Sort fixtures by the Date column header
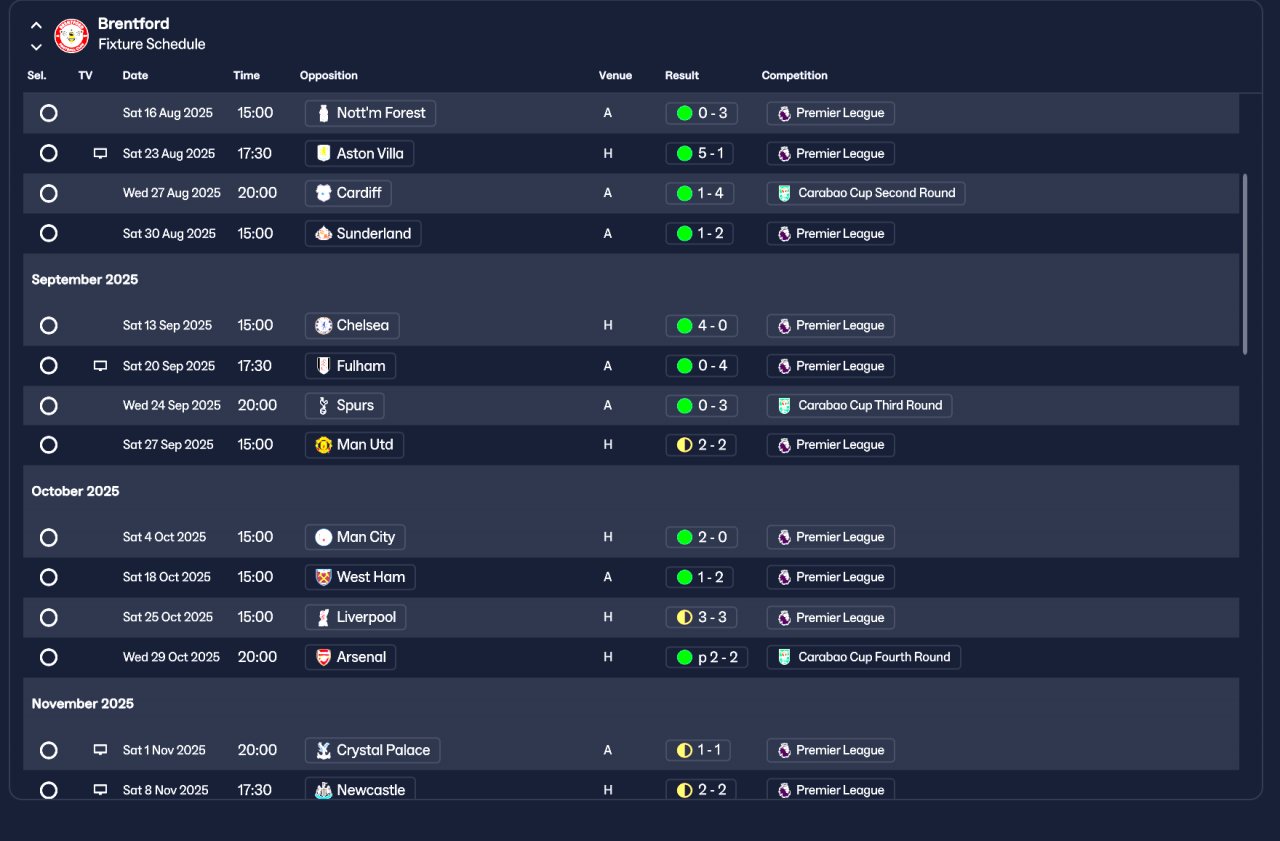1280x841 pixels. (x=135, y=76)
